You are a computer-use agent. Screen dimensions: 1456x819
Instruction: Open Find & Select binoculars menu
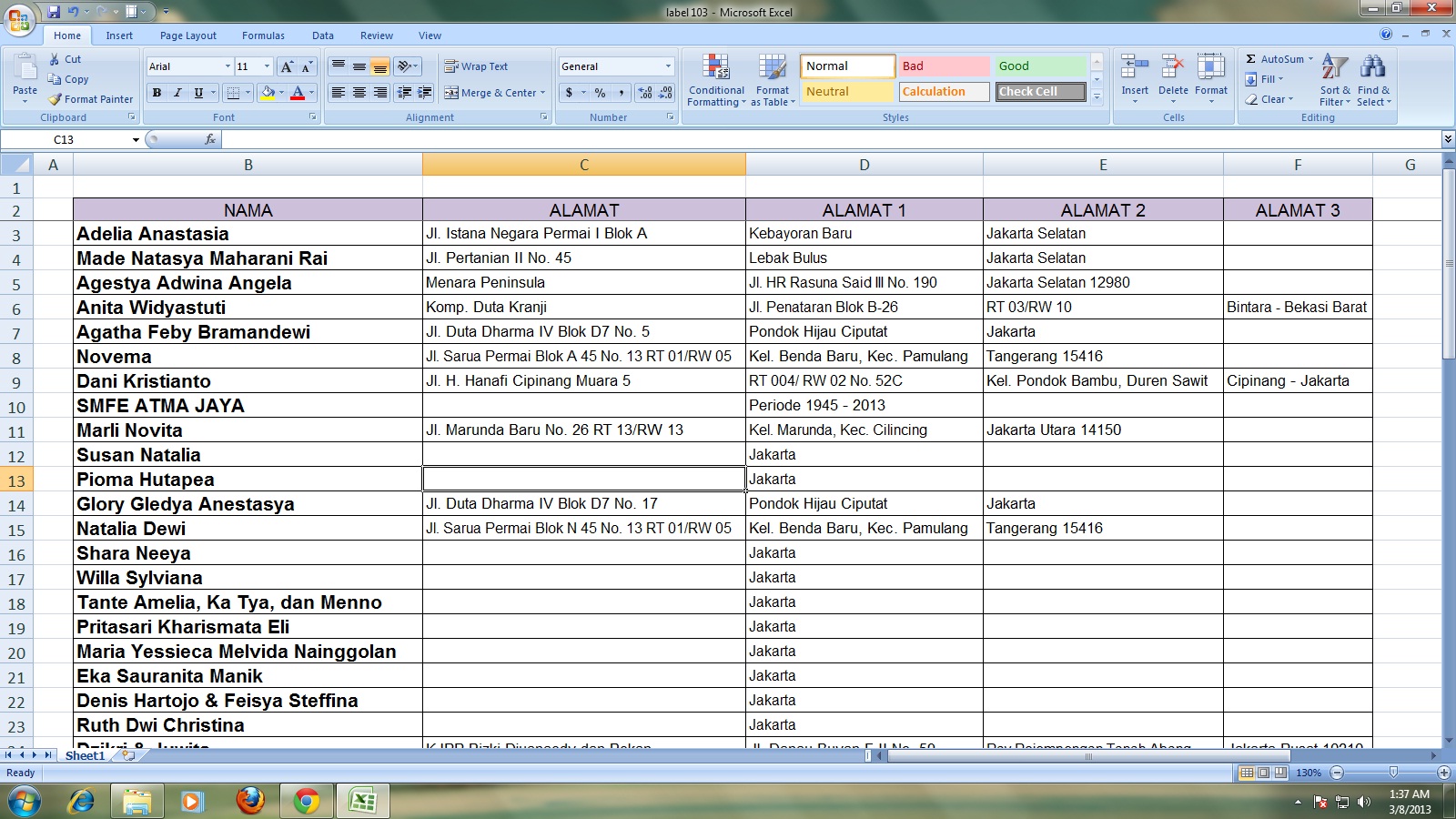pyautogui.click(x=1373, y=80)
